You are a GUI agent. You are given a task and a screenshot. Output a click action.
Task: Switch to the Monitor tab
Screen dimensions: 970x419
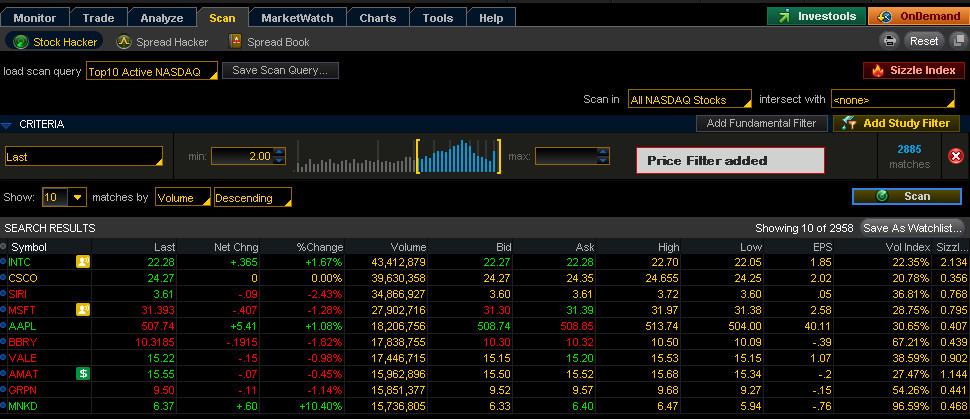(35, 18)
